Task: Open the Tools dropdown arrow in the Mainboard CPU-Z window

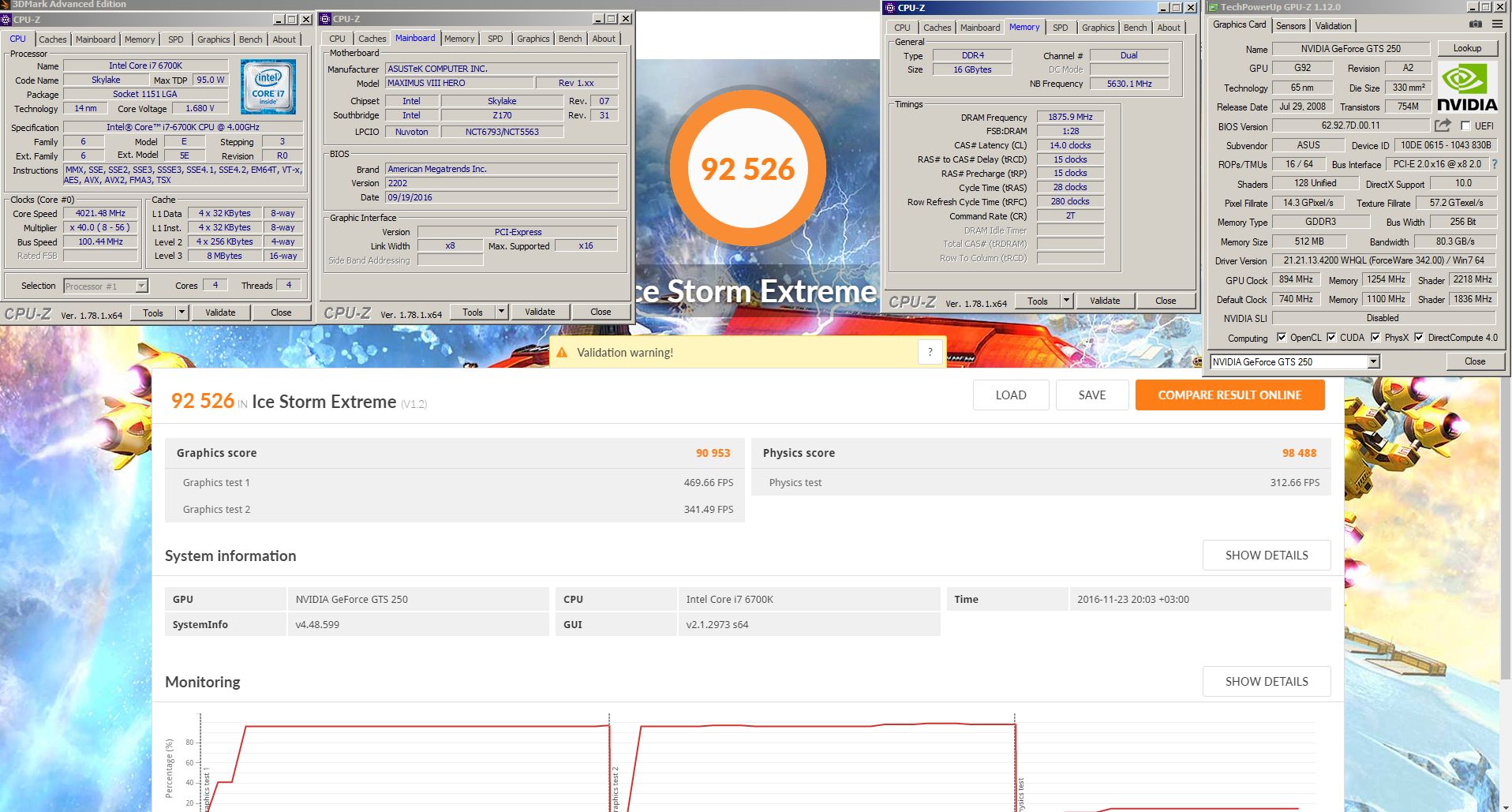Action: coord(501,312)
